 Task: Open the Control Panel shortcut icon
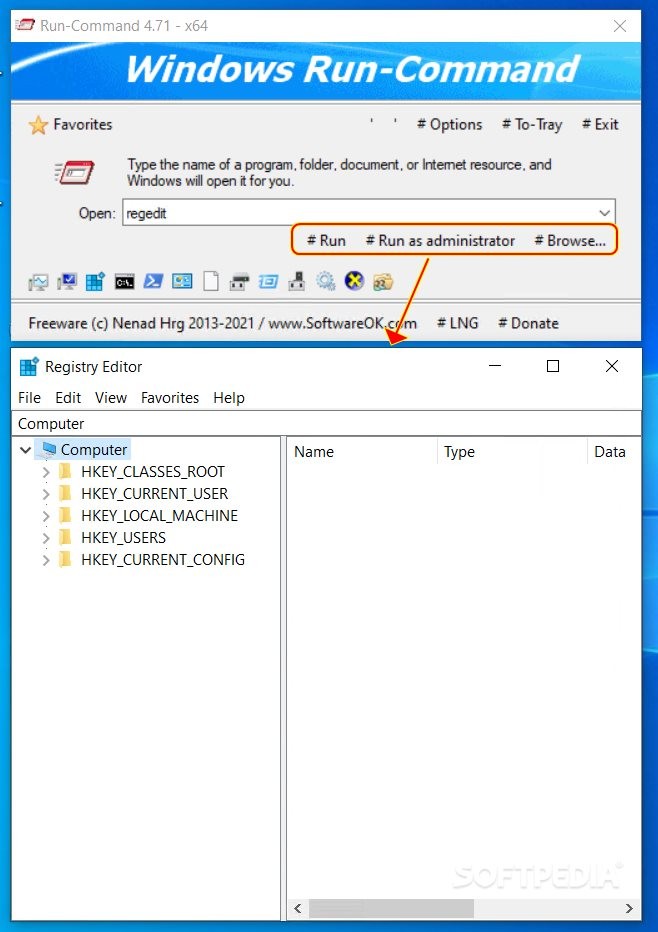pos(182,281)
